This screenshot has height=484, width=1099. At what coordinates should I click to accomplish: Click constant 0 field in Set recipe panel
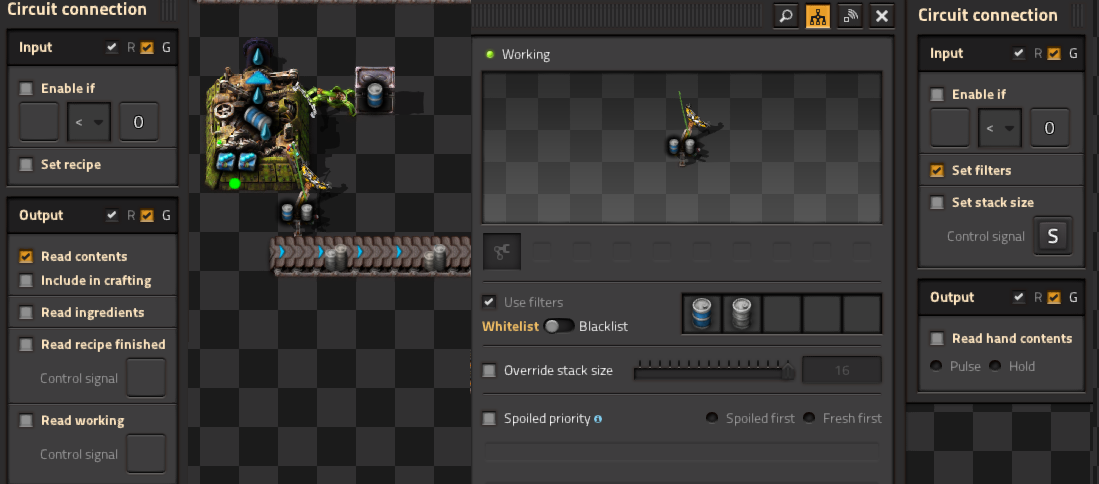click(138, 122)
